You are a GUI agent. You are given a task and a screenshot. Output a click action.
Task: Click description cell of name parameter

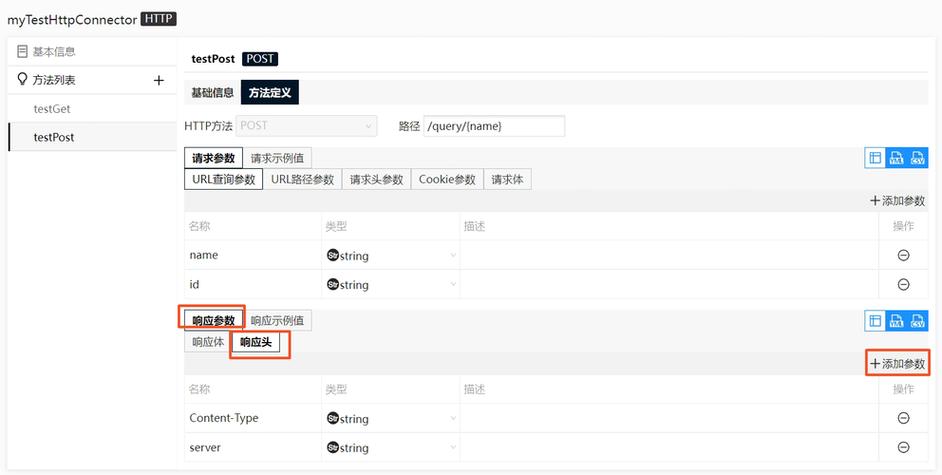tap(669, 255)
